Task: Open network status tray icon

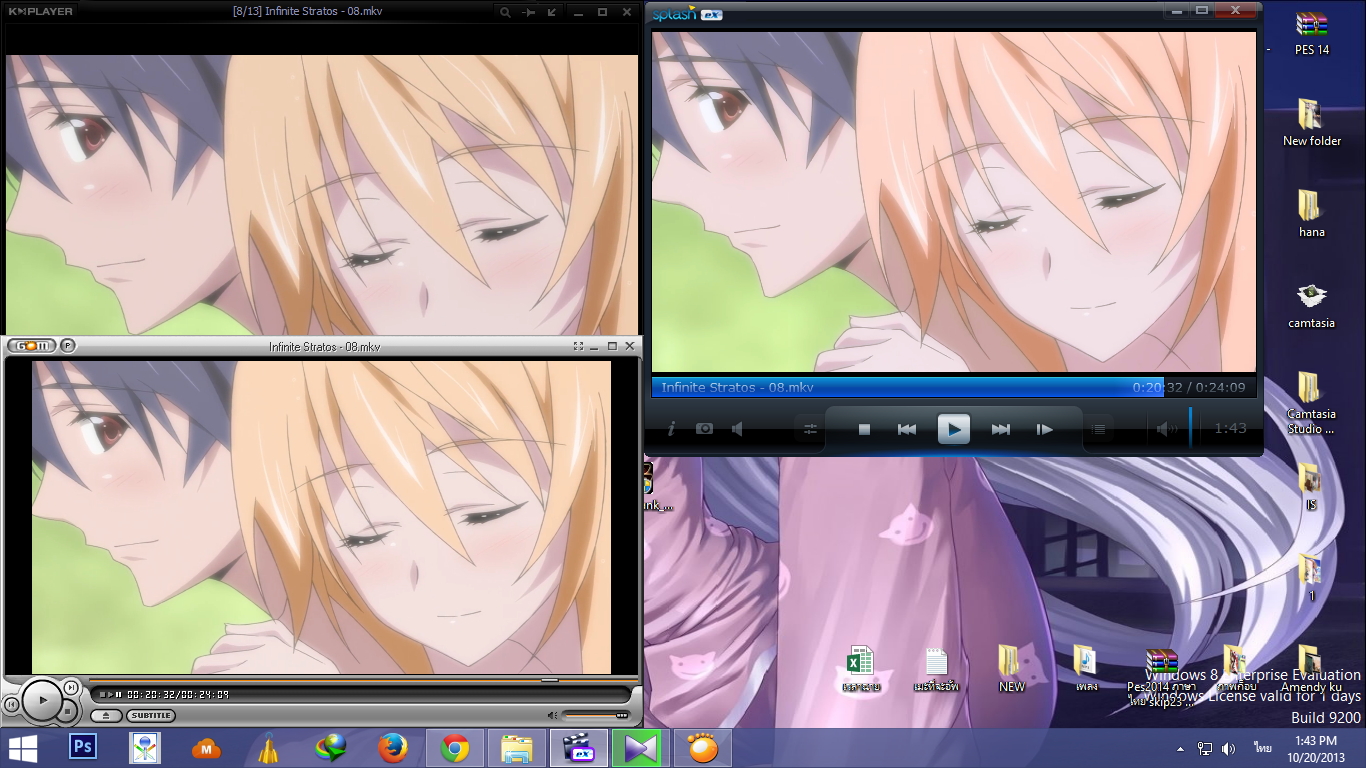Action: 1205,748
